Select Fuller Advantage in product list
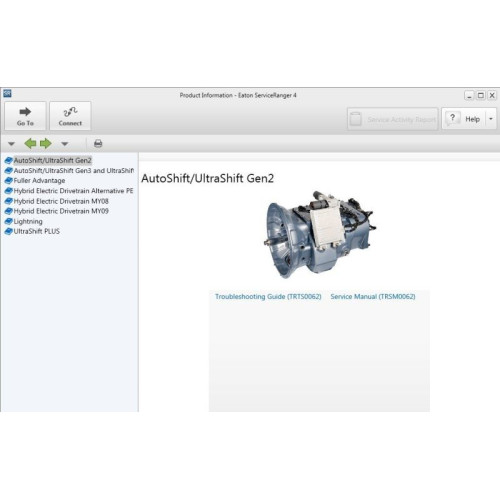 [x=39, y=181]
